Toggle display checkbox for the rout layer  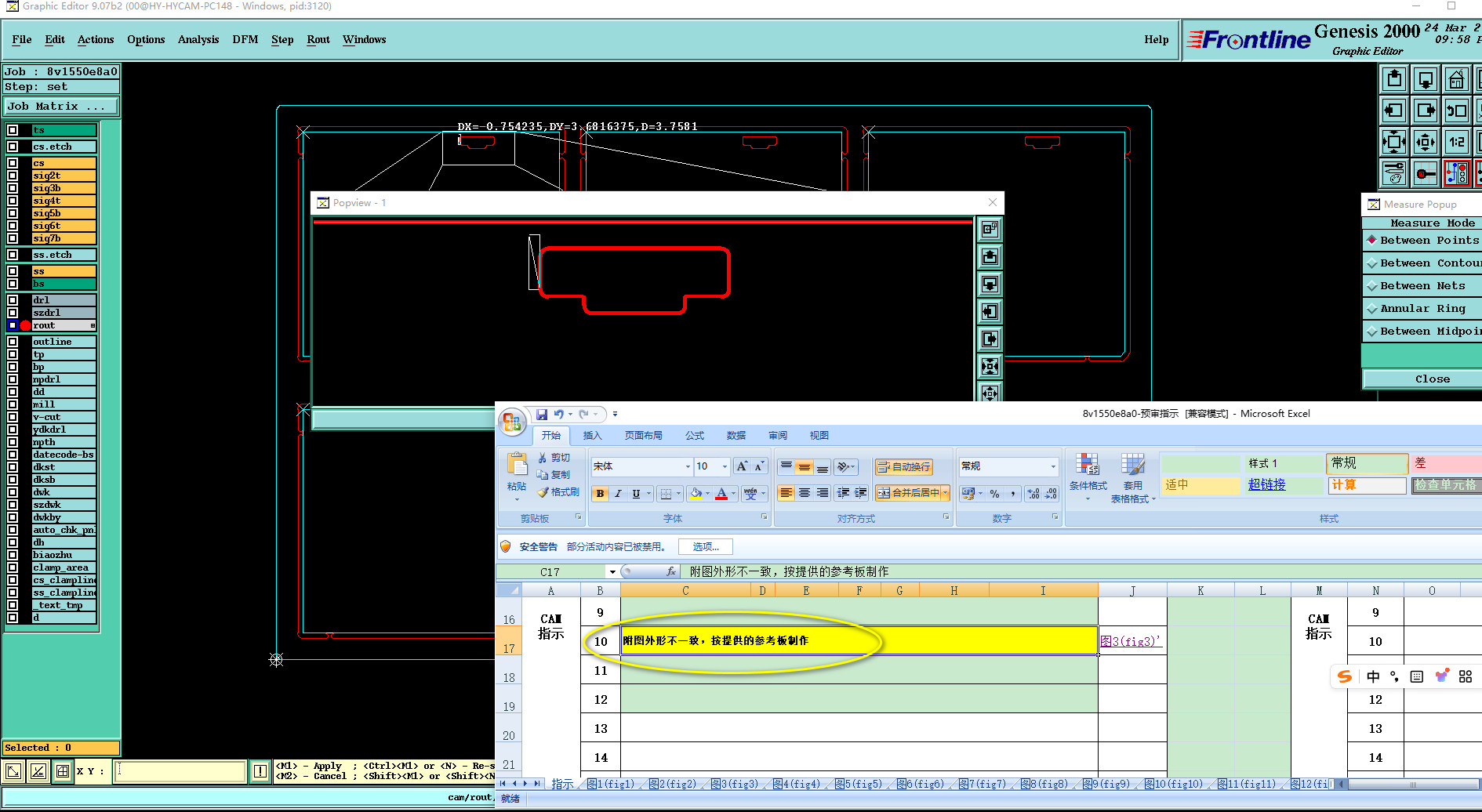[x=13, y=325]
